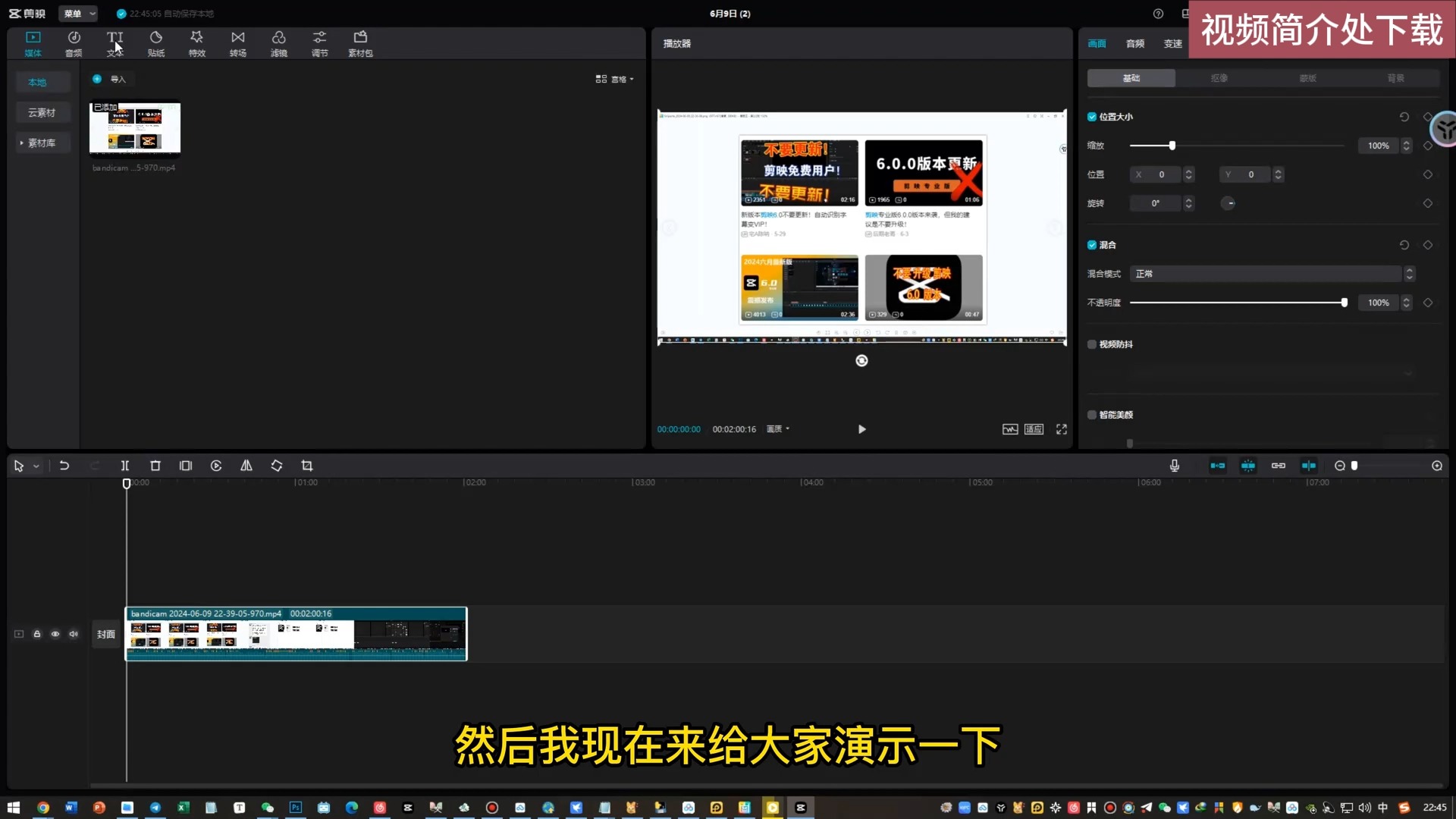
Task: Click the 不透明度 opacity slider handle
Action: pos(1344,303)
